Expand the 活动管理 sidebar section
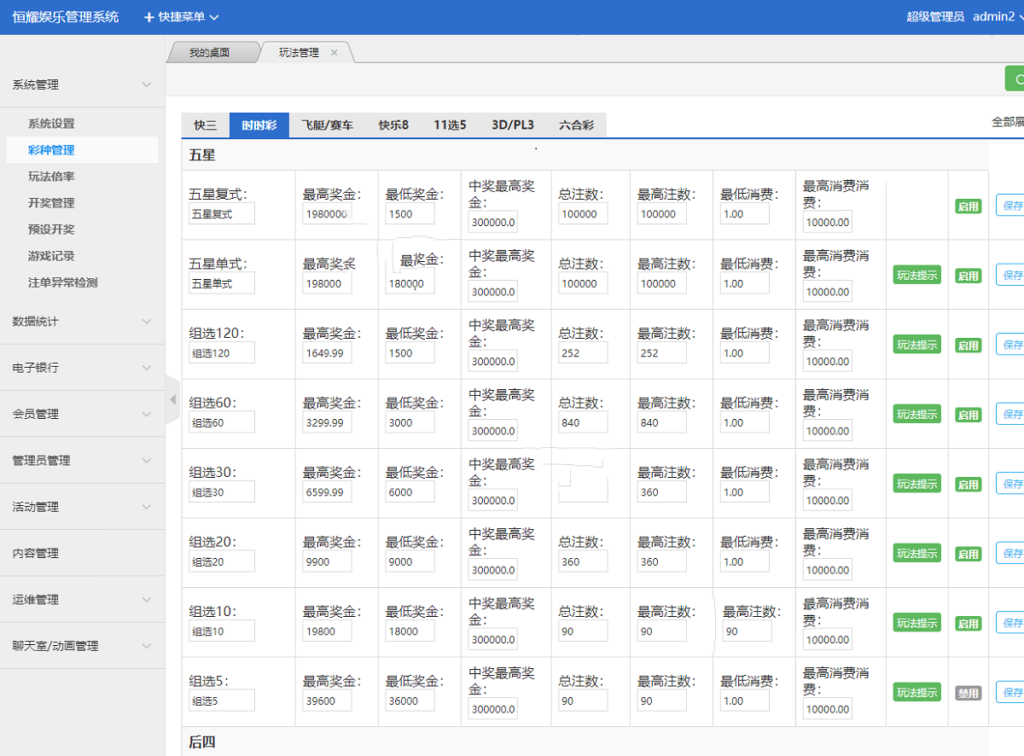Screen dimensions: 1024x756 pos(82,507)
